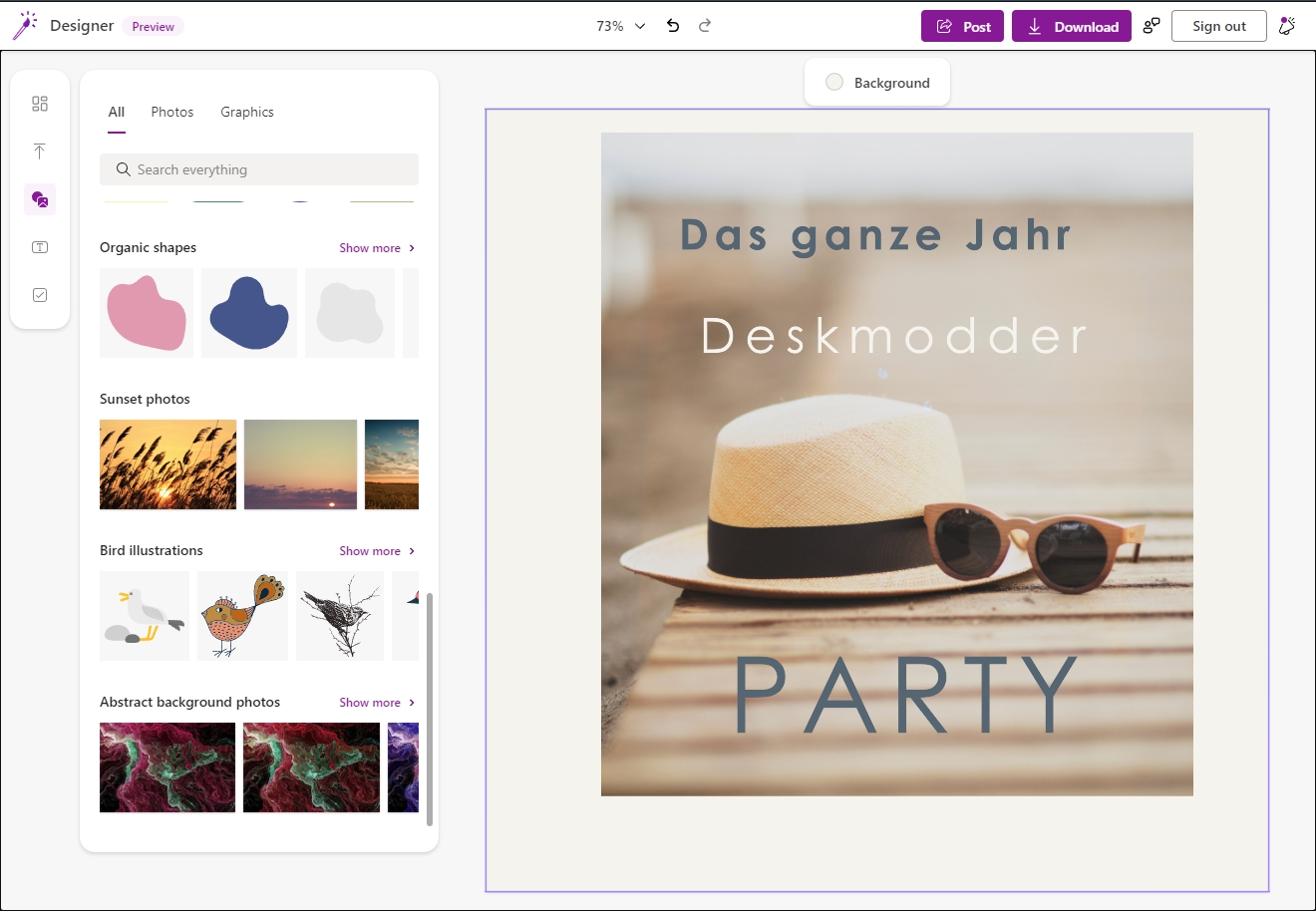Image resolution: width=1316 pixels, height=911 pixels.
Task: Click the Preview badge
Action: (x=154, y=27)
